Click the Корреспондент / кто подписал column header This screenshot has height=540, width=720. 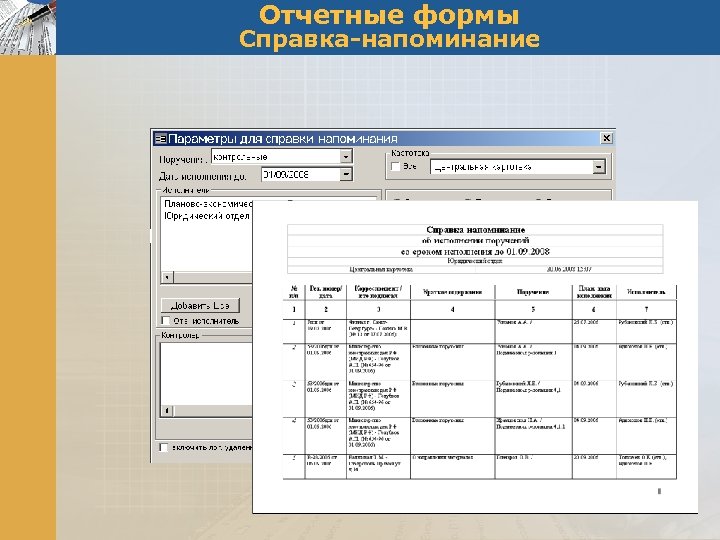pyautogui.click(x=378, y=292)
